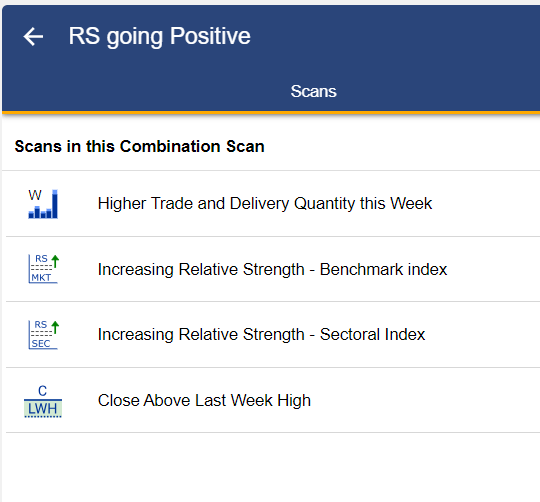This screenshot has width=540, height=502.
Task: Switch to the Scans tab
Action: click(313, 92)
